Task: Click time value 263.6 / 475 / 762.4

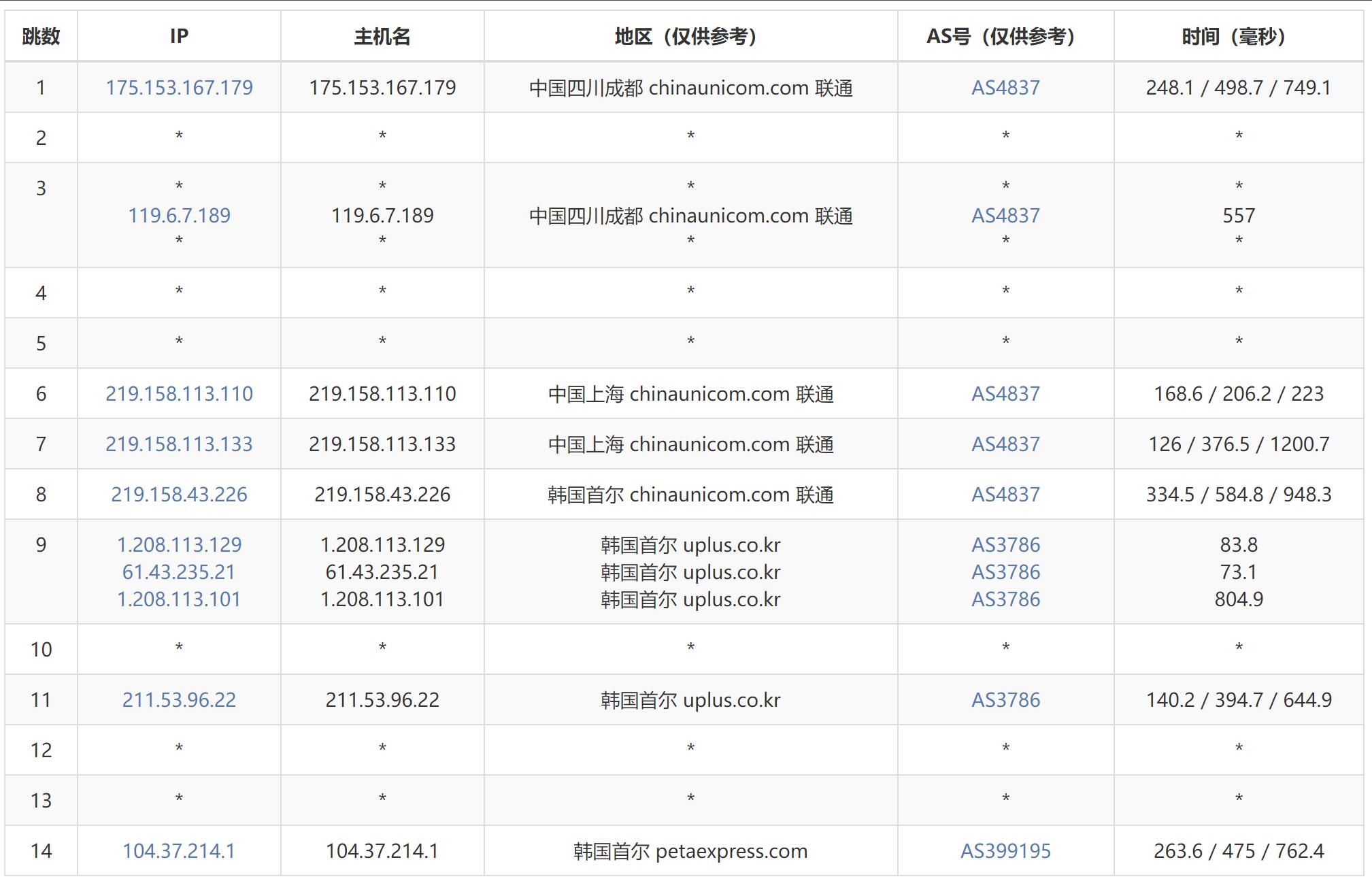Action: click(1239, 851)
